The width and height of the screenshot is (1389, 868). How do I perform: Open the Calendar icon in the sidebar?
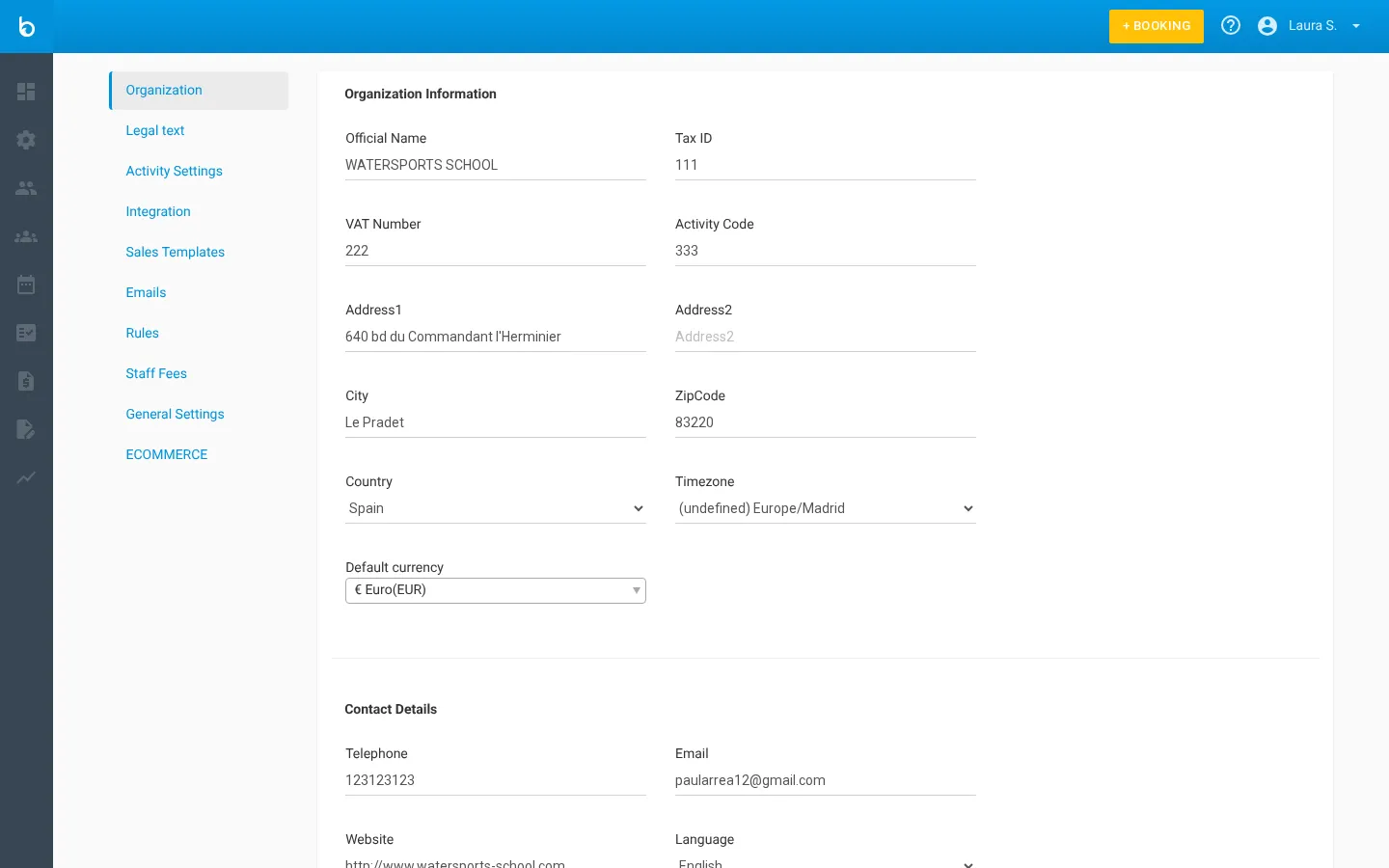click(26, 285)
